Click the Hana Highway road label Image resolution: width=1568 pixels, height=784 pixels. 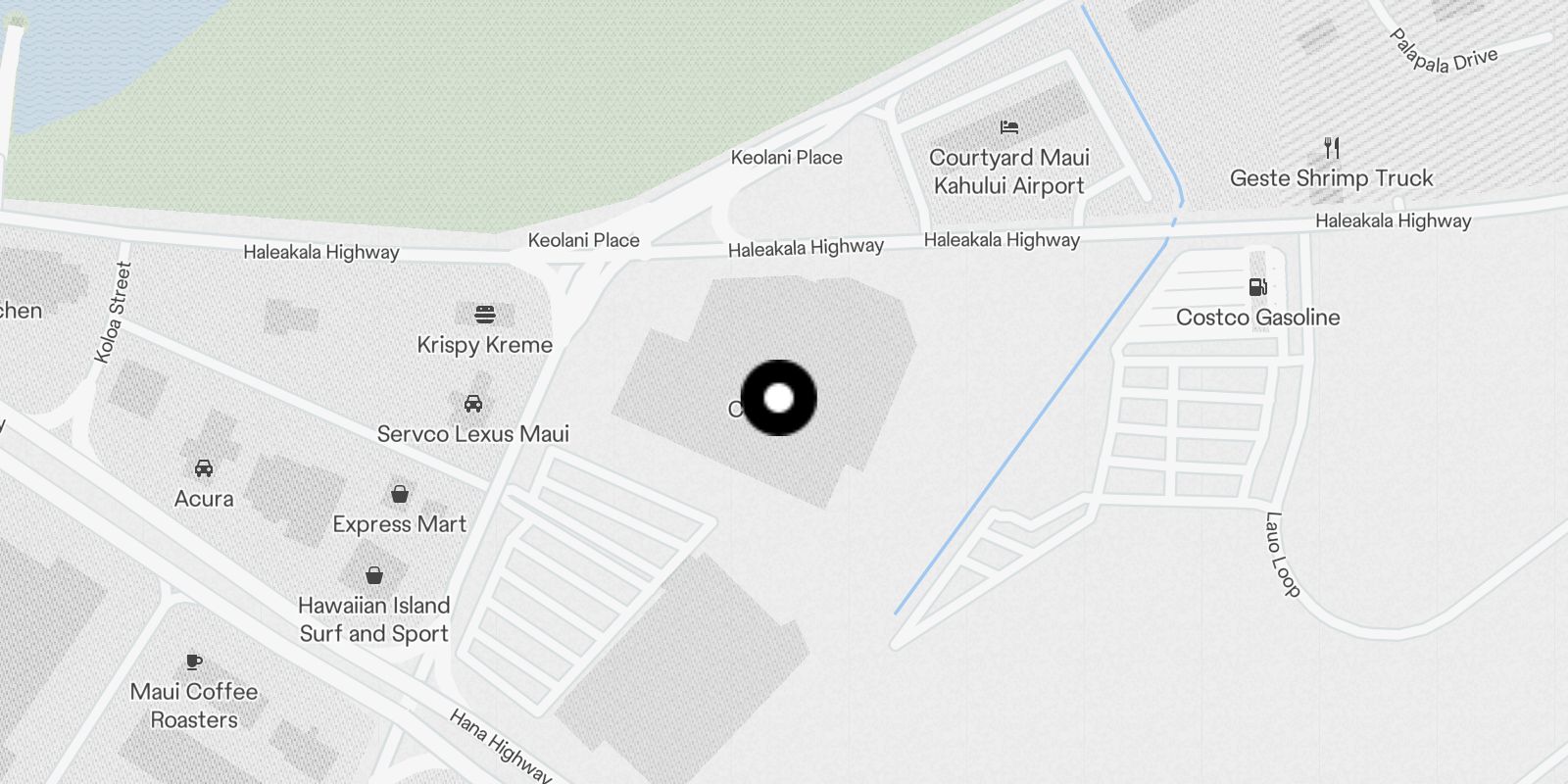(x=501, y=746)
